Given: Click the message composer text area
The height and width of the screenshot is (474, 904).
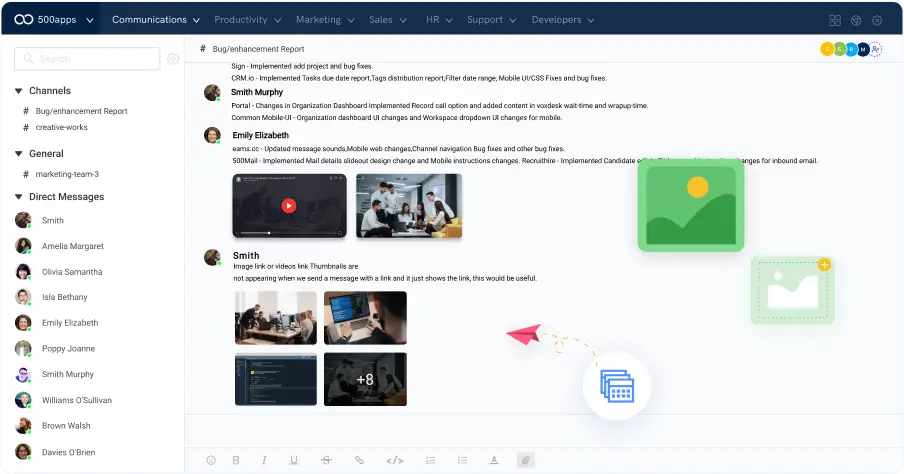Looking at the screenshot, I should click(543, 431).
